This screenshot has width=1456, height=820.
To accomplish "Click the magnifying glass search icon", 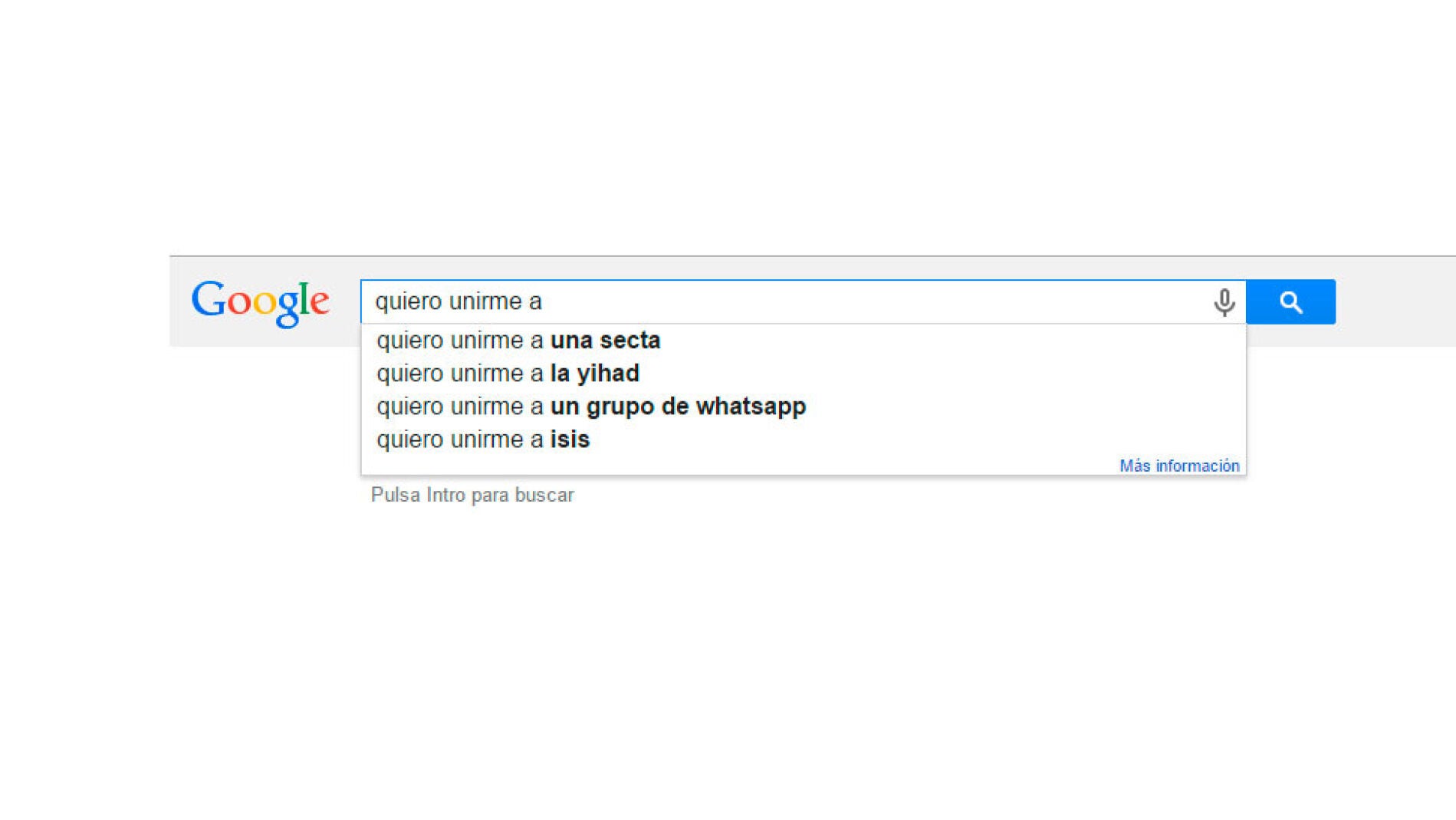I will [x=1291, y=301].
